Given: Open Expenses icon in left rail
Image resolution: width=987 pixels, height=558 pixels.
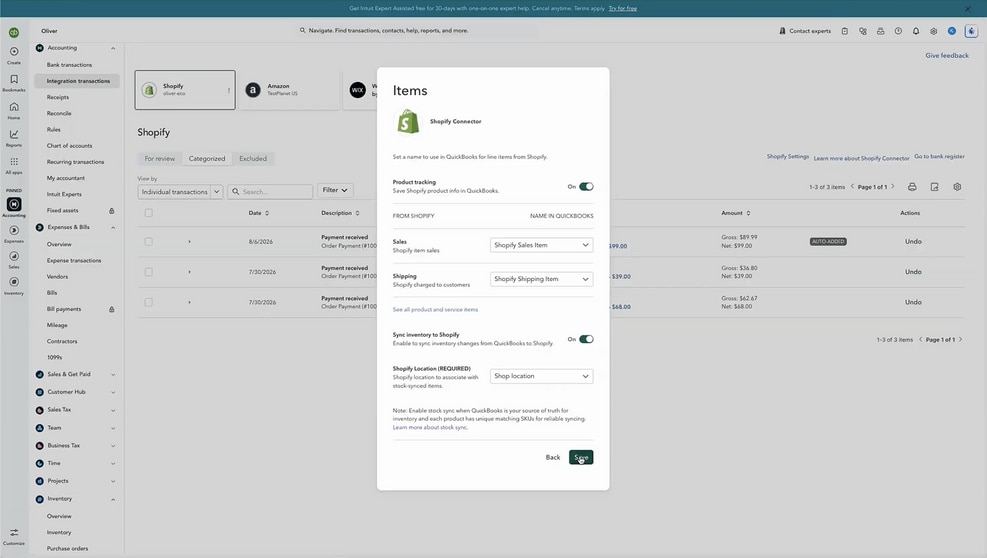Looking at the screenshot, I should click(14, 231).
